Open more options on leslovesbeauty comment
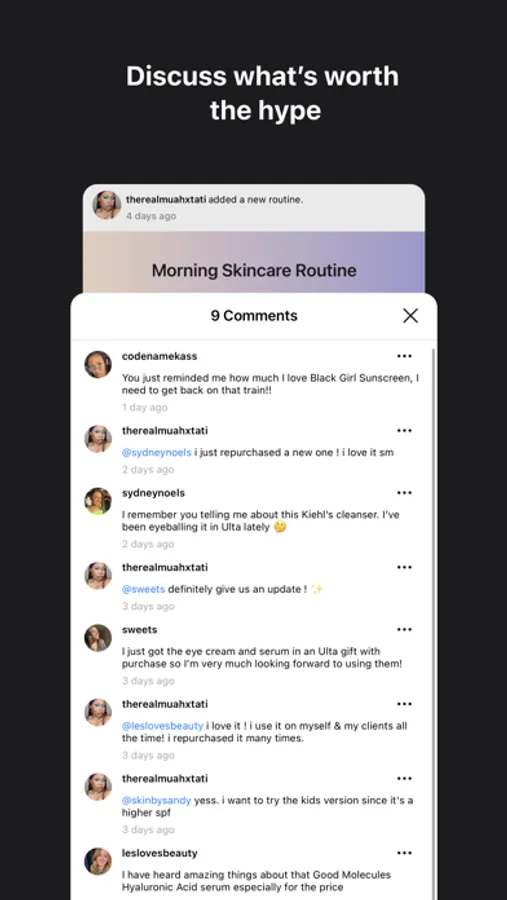This screenshot has width=507, height=900. (x=404, y=854)
